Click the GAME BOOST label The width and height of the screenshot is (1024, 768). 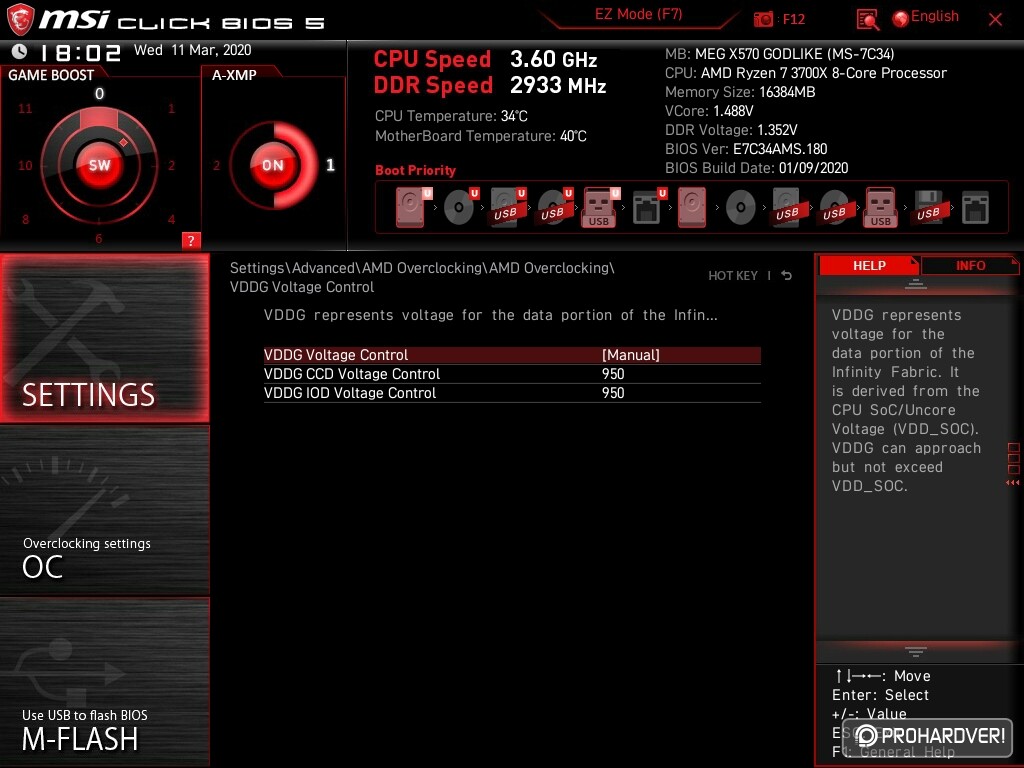[x=51, y=75]
